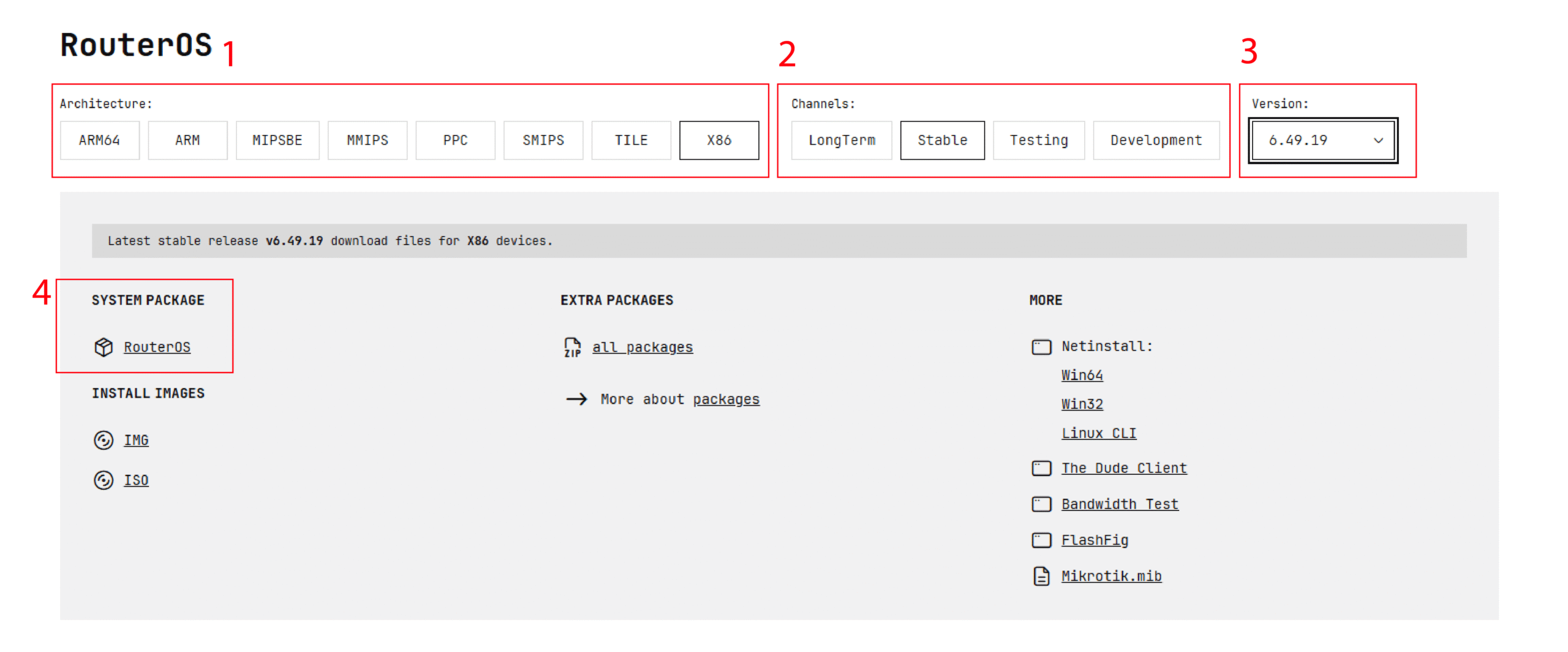Download Bandwidth Test tool
This screenshot has width=1568, height=652.
1120,504
